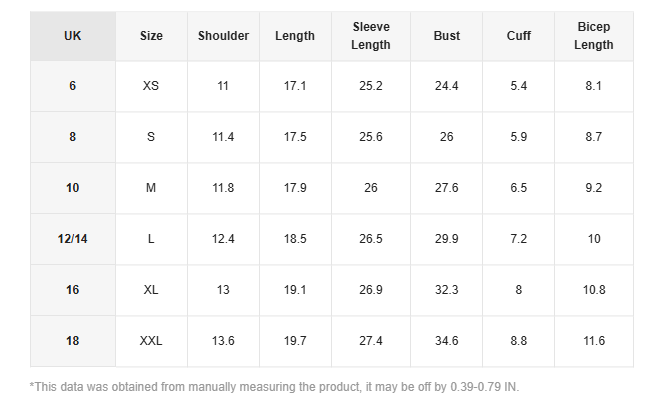Click the measurement disclaimer footnote text
The image size is (657, 420).
click(x=274, y=387)
